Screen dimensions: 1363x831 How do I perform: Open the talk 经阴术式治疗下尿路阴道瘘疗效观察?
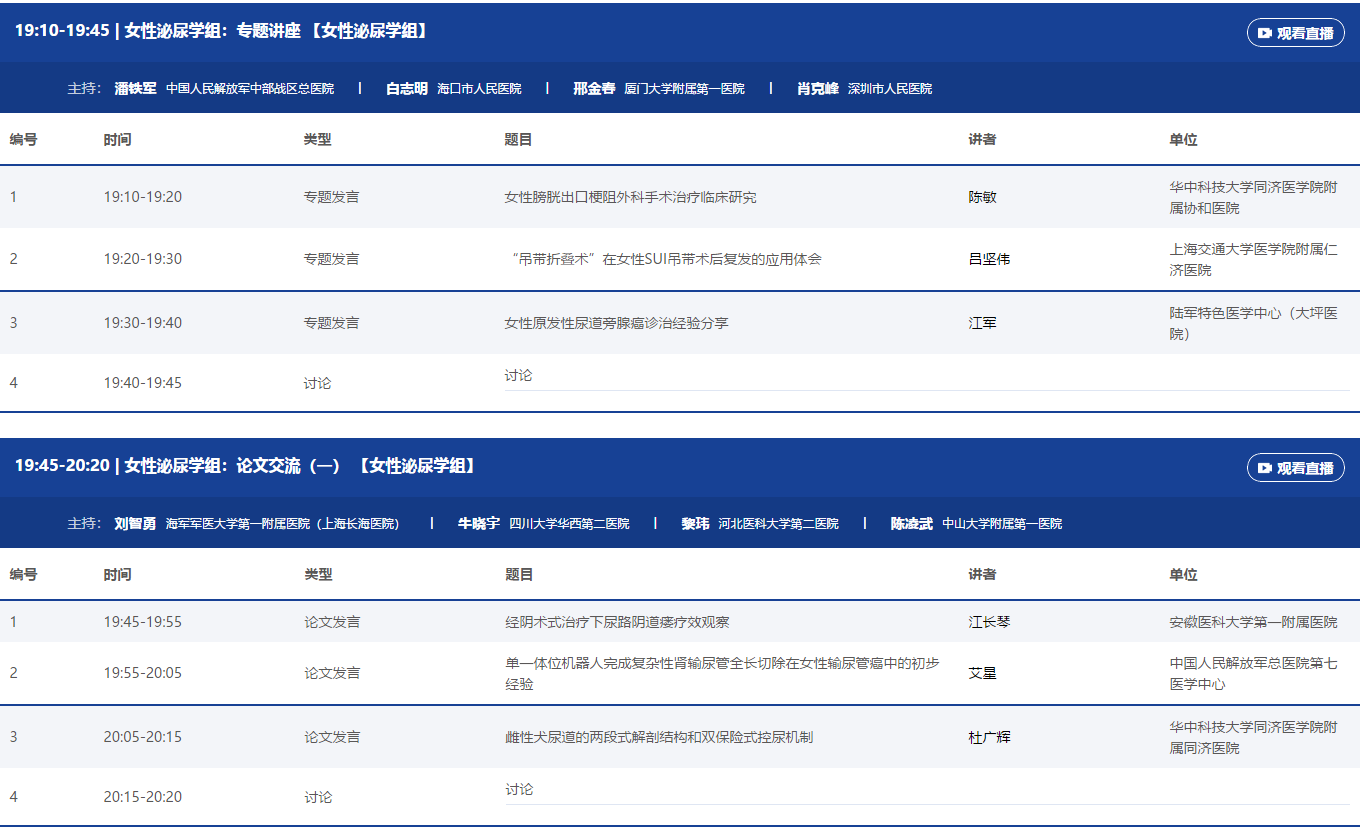(x=617, y=622)
